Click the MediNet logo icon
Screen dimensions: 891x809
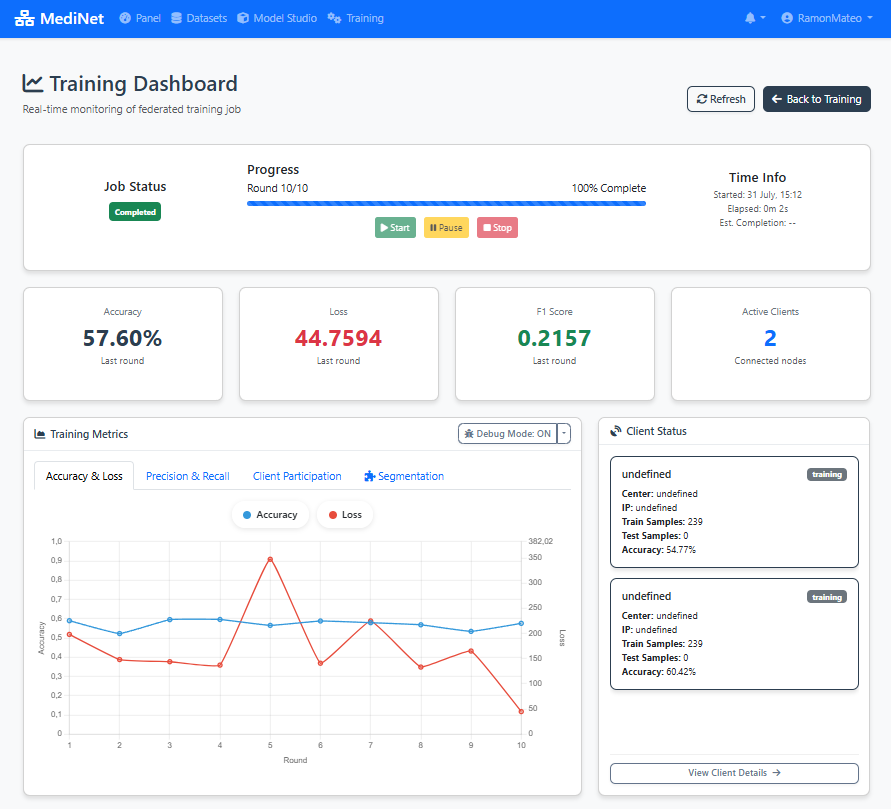(x=23, y=17)
